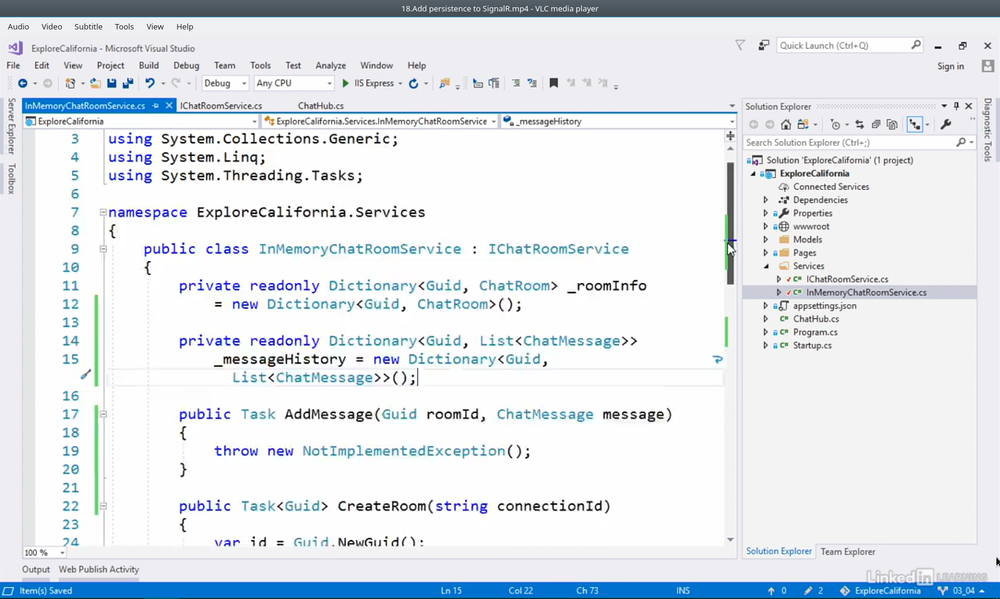Collapse the namespace block at line 7
Viewport: 1000px width, 599px height.
103,212
